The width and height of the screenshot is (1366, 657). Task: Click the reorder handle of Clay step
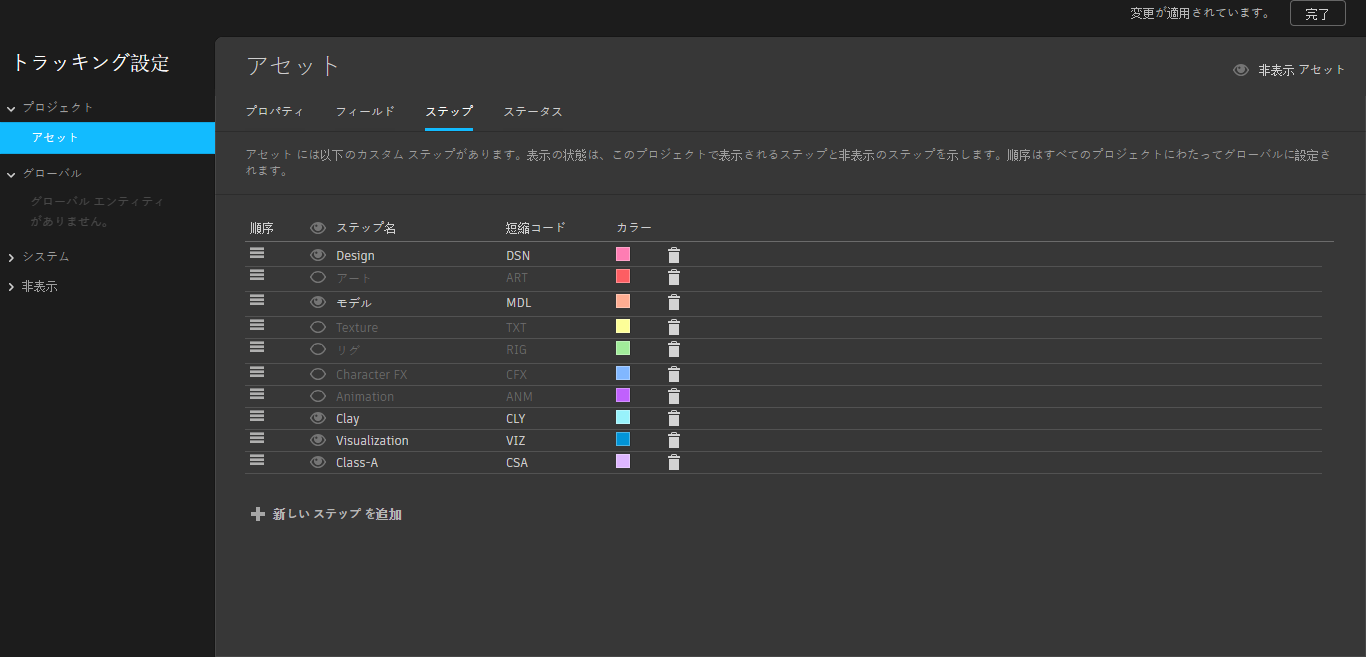point(257,416)
